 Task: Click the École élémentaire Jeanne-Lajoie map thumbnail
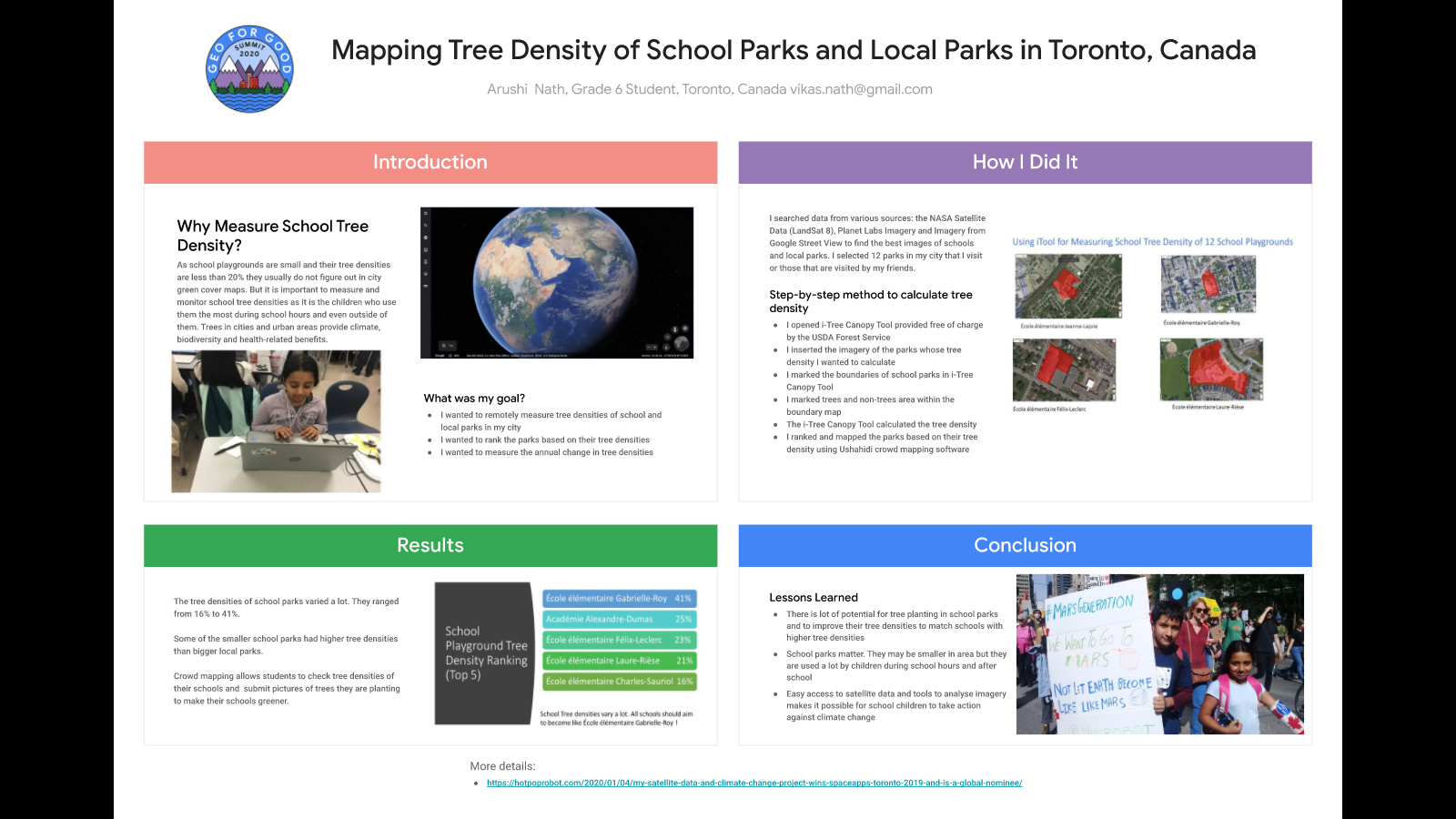(1068, 287)
